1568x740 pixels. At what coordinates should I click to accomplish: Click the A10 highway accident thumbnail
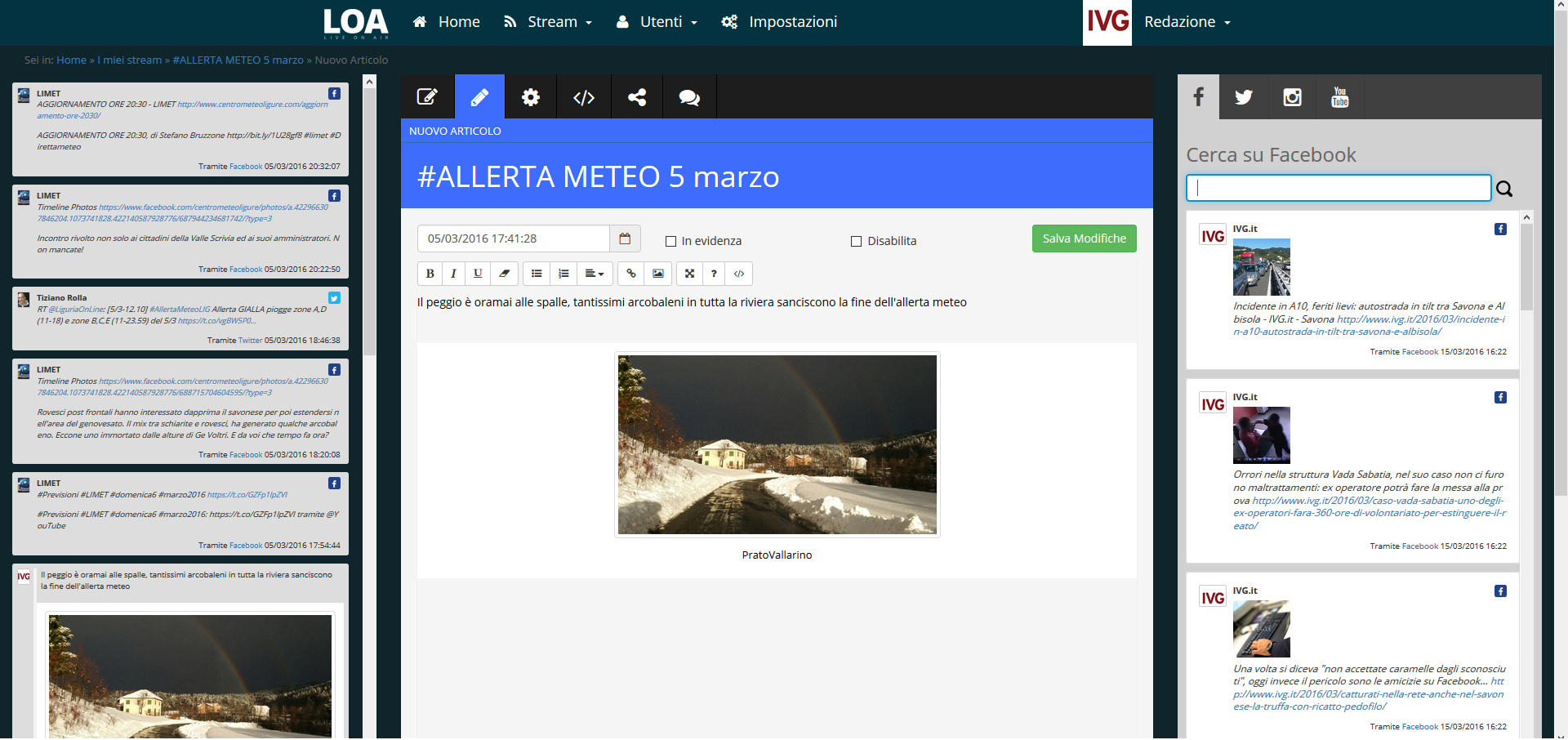click(1261, 267)
